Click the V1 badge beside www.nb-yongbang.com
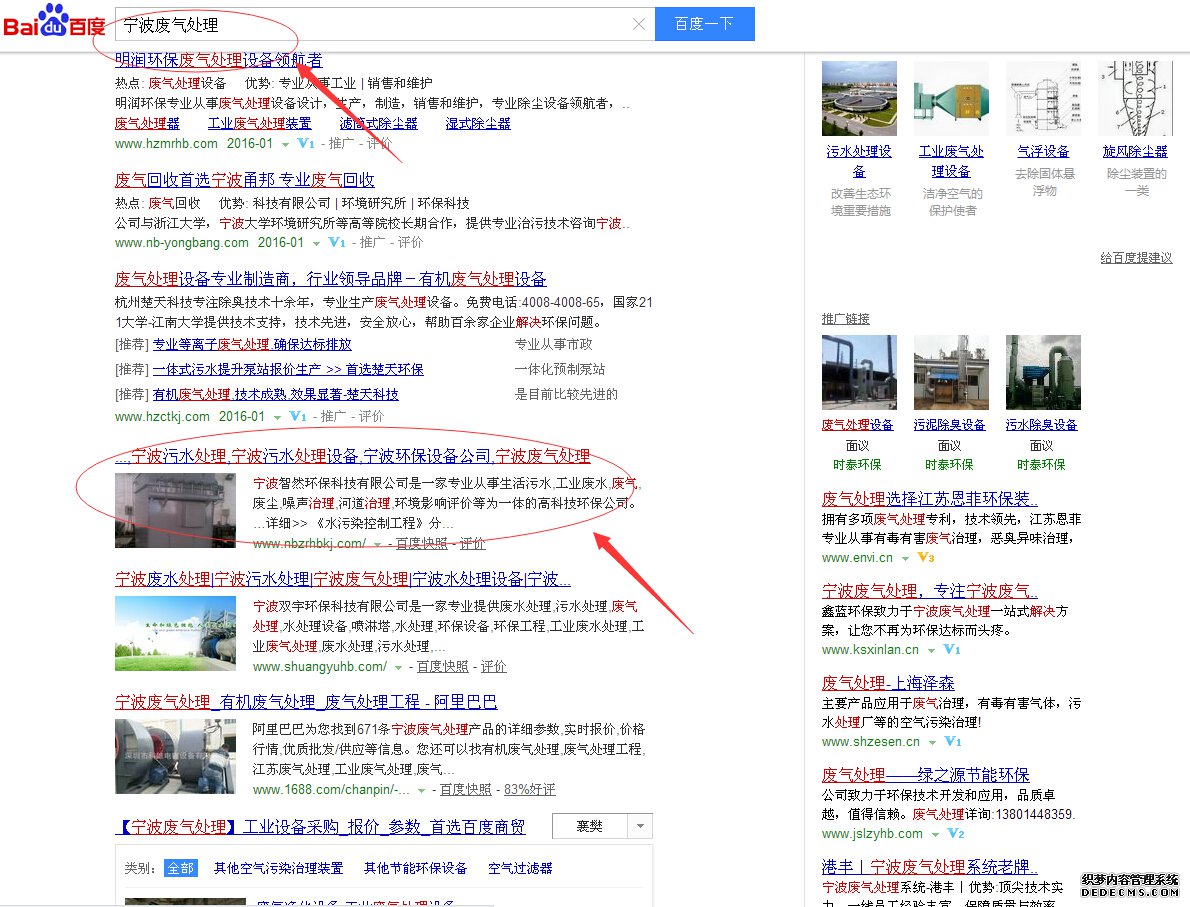The height and width of the screenshot is (907, 1190). click(337, 243)
